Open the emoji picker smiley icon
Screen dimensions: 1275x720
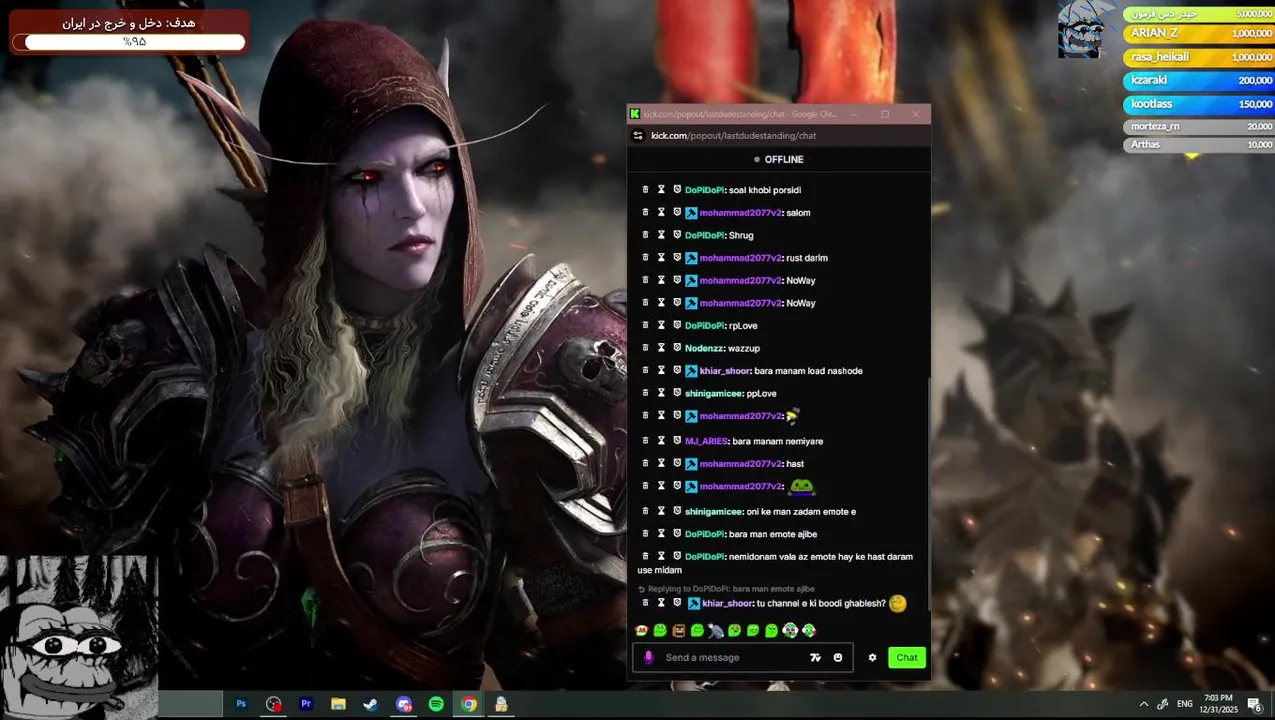[838, 657]
